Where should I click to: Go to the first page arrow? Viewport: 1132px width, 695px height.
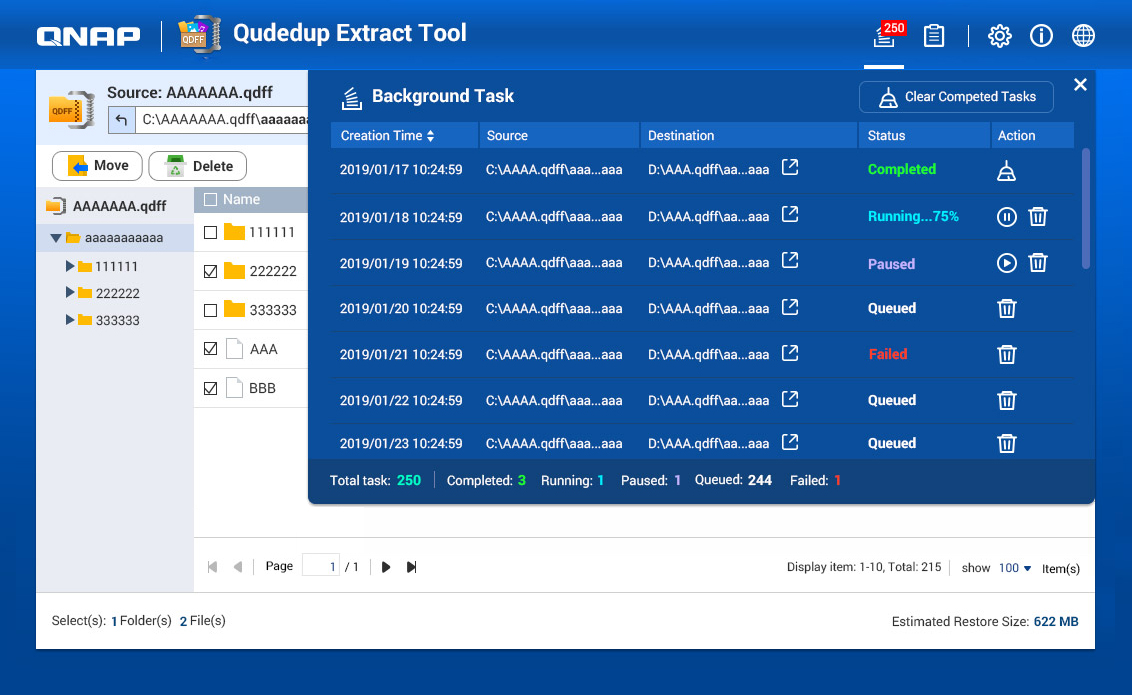pos(212,567)
